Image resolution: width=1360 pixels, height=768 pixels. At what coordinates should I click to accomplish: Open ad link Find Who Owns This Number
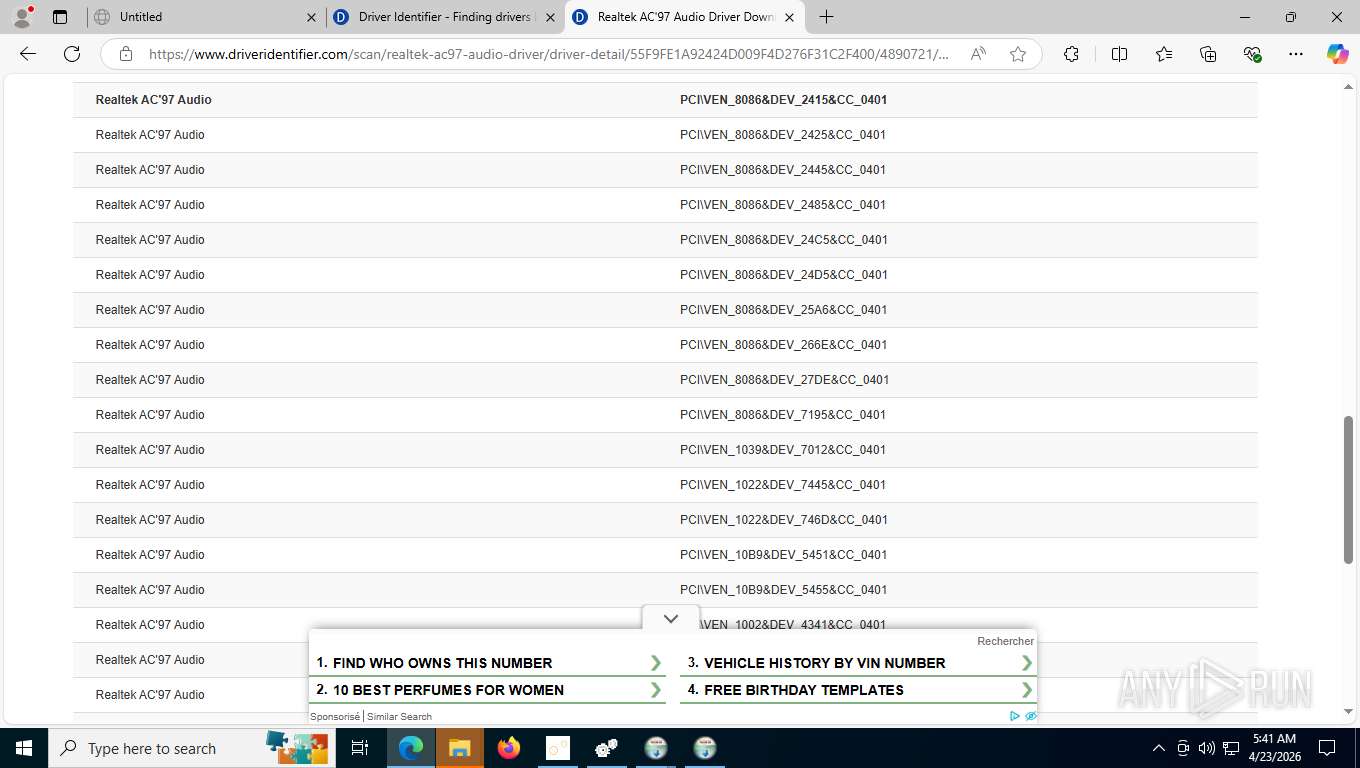[x=489, y=663]
